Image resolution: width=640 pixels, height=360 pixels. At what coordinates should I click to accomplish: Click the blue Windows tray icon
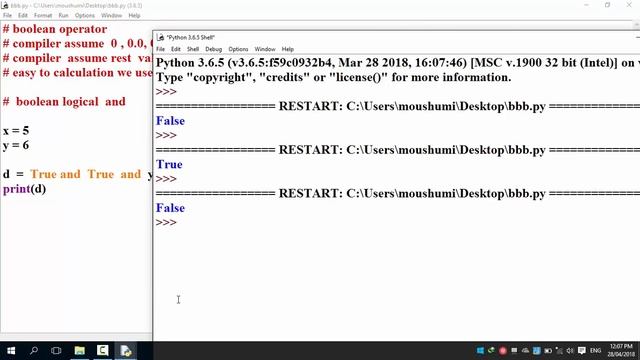(x=480, y=351)
